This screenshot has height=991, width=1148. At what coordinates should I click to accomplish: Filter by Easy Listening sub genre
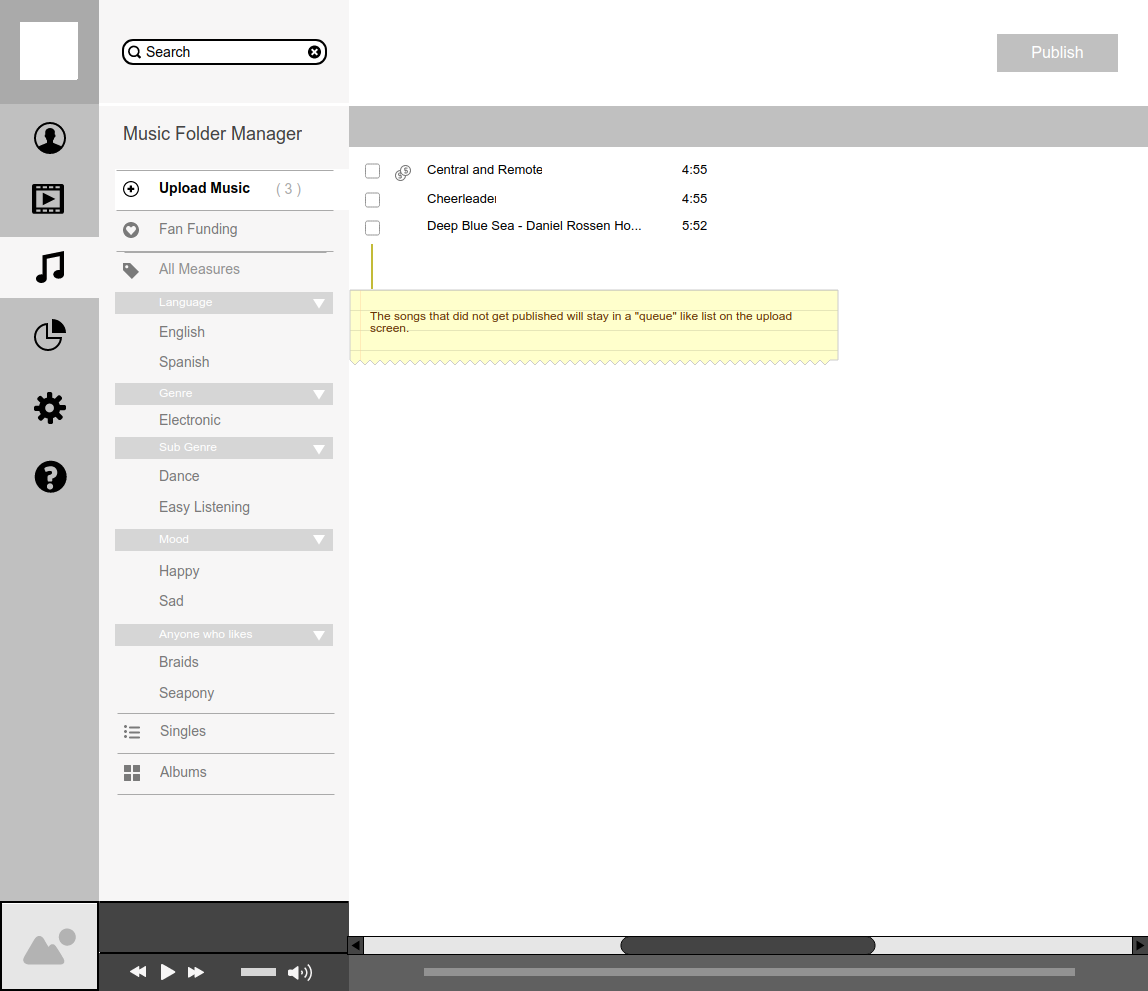click(x=204, y=507)
